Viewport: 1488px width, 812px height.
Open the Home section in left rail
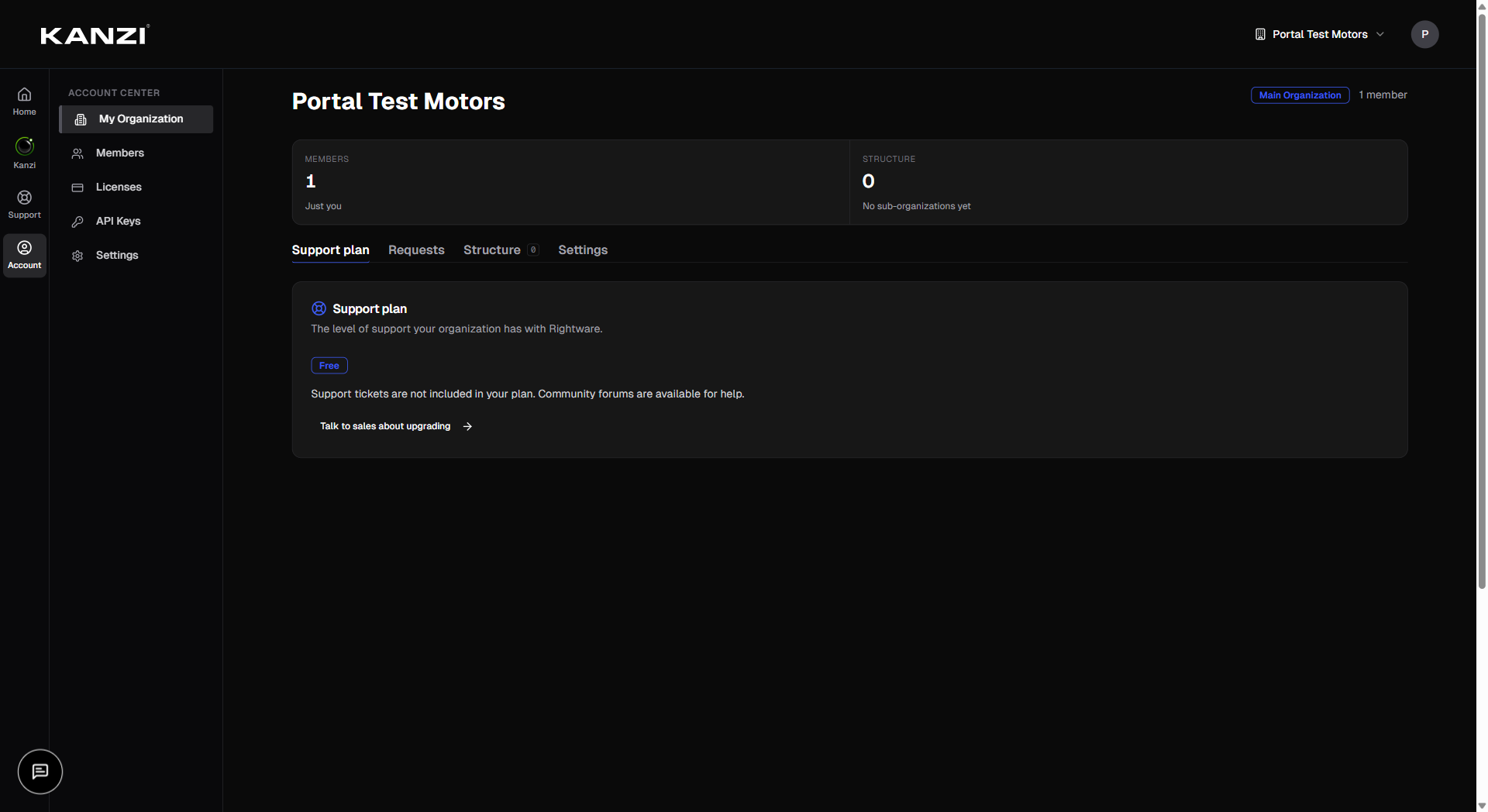pos(24,101)
